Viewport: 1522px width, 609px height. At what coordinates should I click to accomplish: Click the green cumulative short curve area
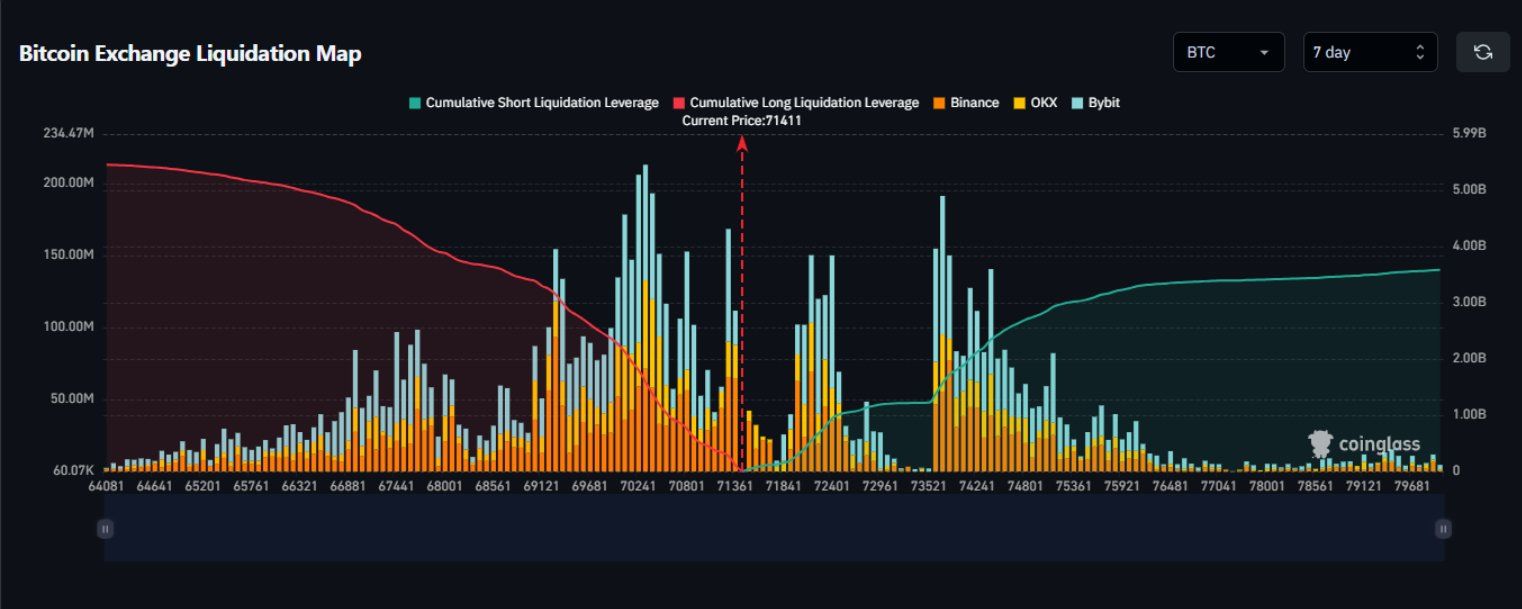coord(1200,380)
